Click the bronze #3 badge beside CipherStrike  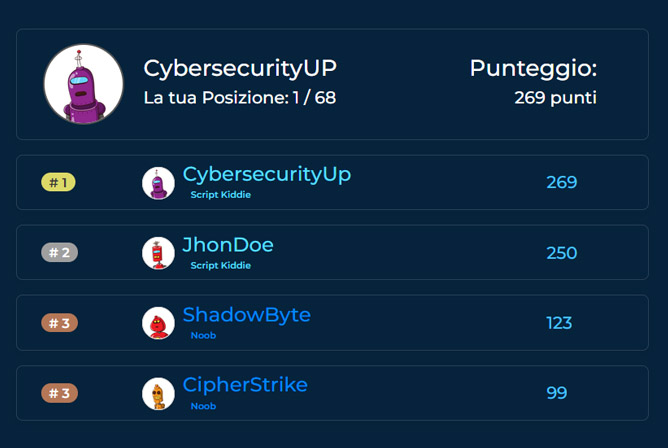[59, 393]
